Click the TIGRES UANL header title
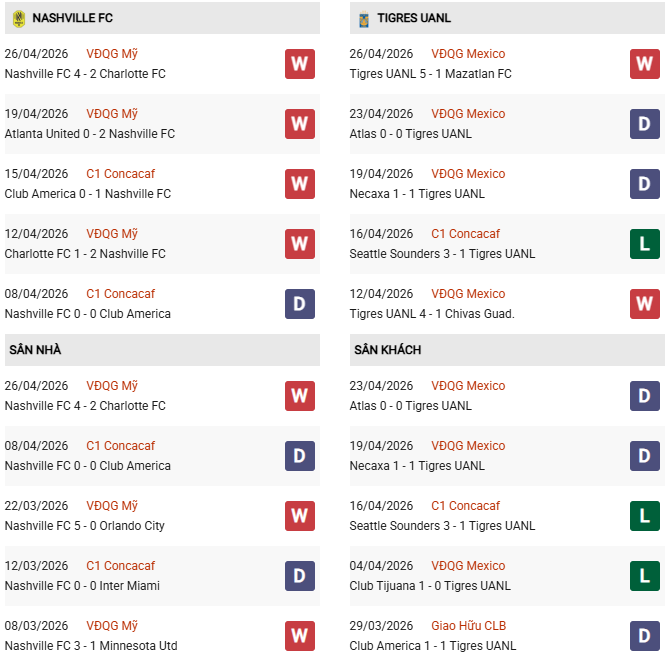This screenshot has width=666, height=660. [414, 18]
